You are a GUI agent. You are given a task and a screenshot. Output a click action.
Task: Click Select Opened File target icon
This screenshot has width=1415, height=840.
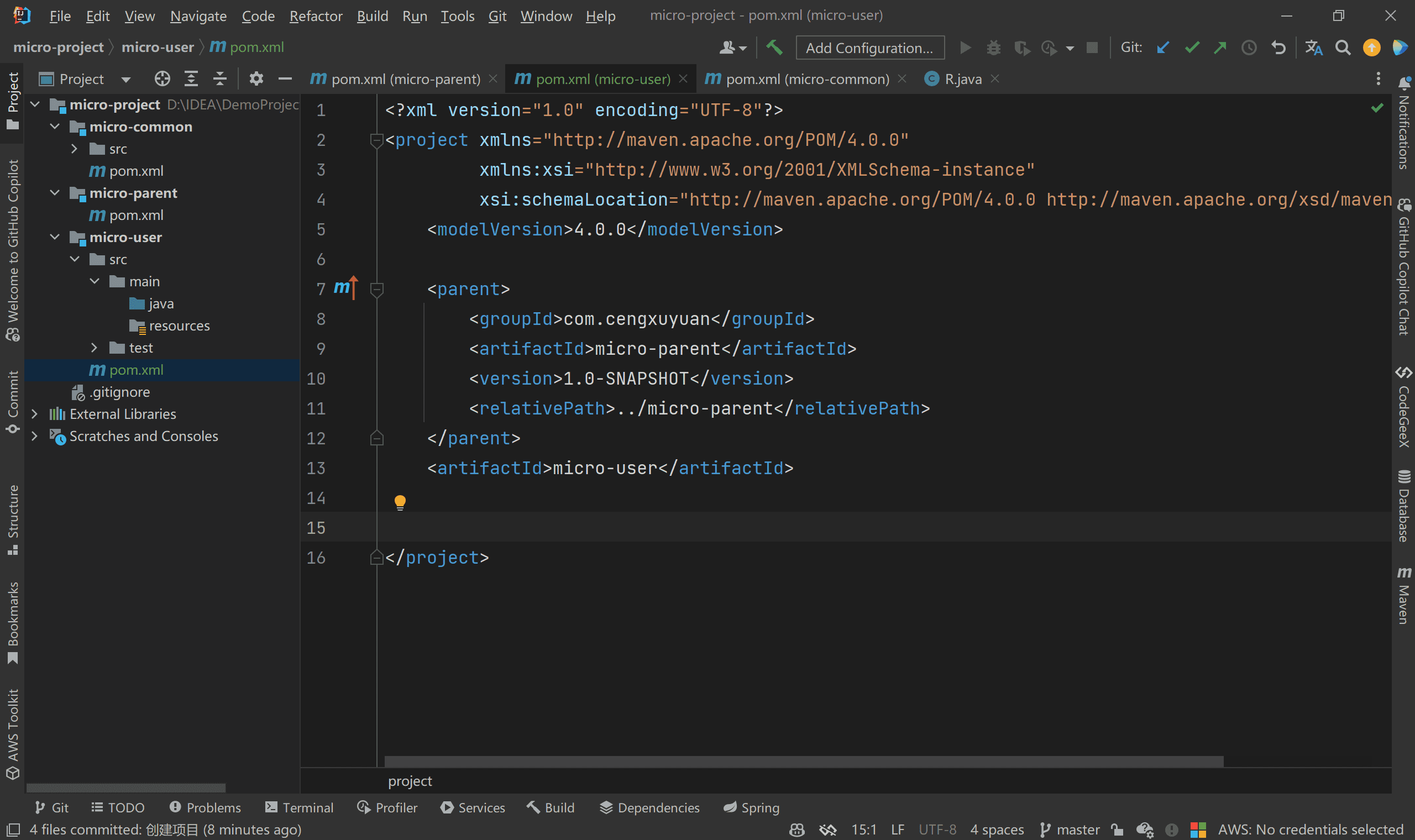click(162, 78)
